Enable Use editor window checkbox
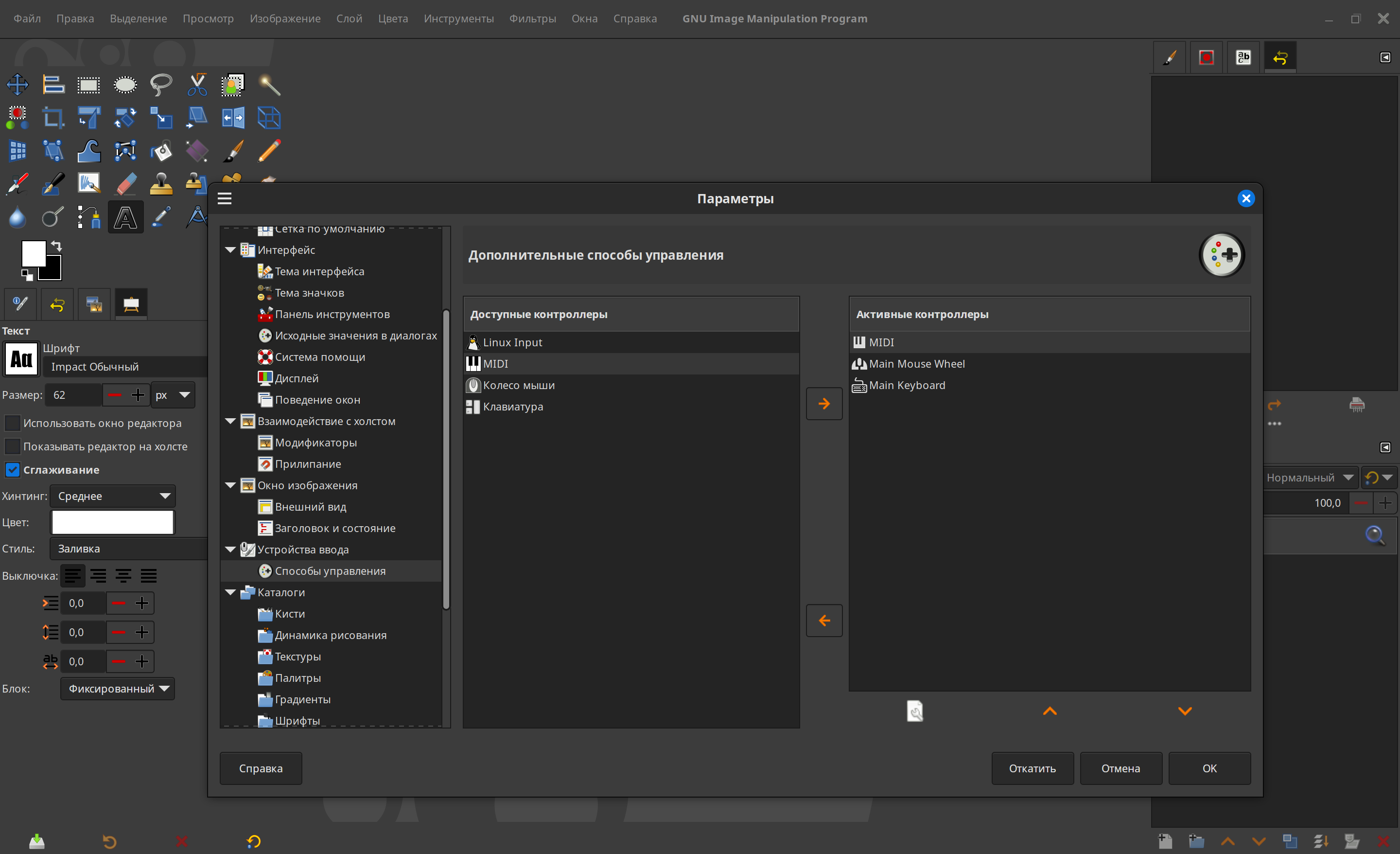Screen dimensions: 1400x854 (x=13, y=423)
